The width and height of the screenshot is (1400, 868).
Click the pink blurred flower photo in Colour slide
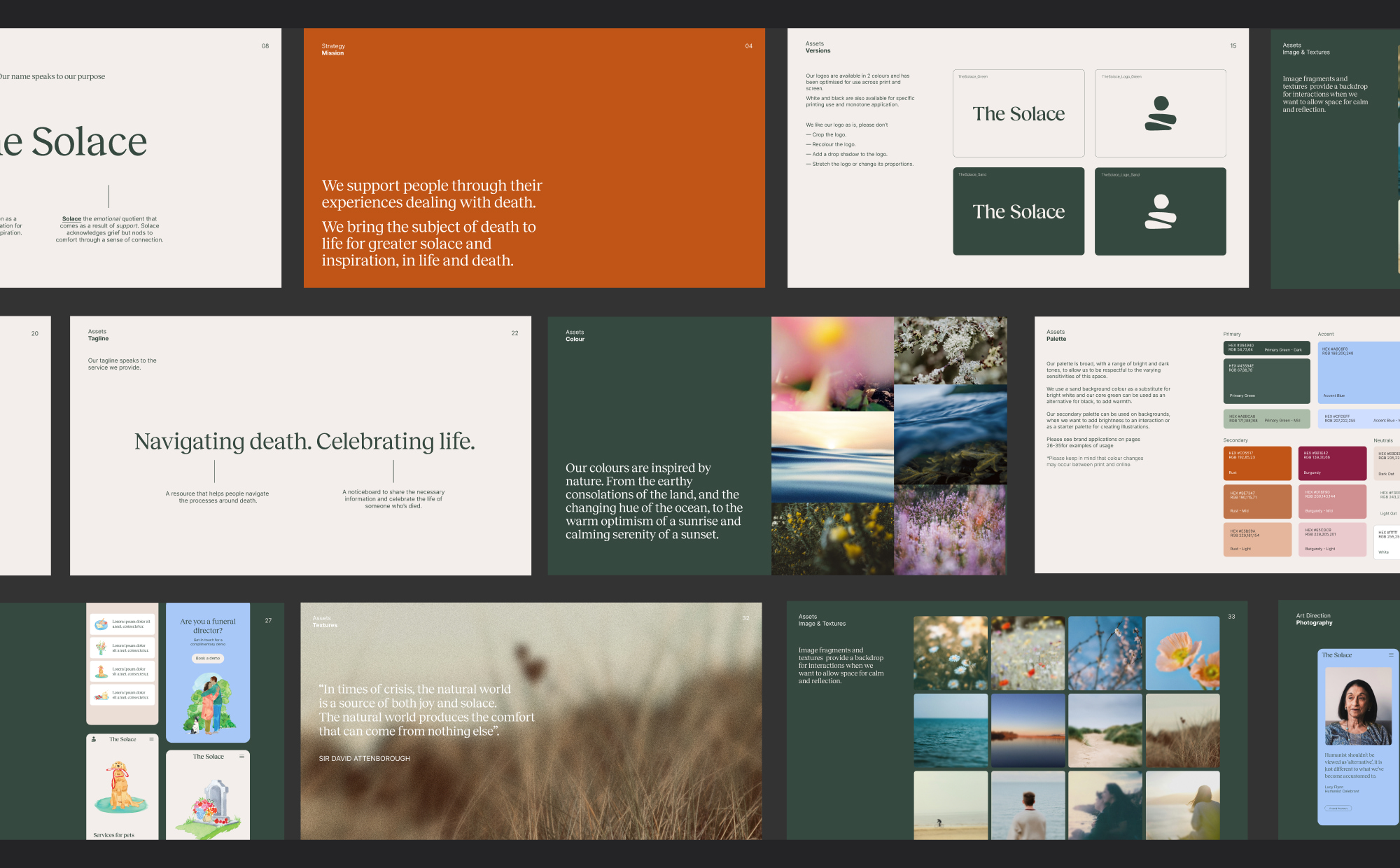click(x=832, y=364)
